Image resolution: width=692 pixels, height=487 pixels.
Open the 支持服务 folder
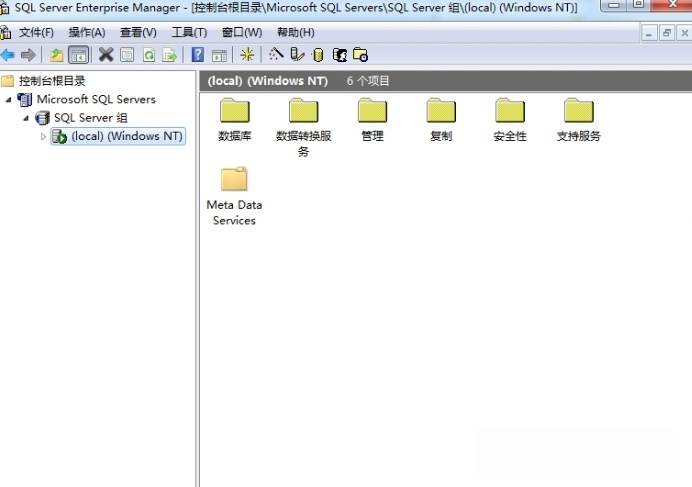579,120
